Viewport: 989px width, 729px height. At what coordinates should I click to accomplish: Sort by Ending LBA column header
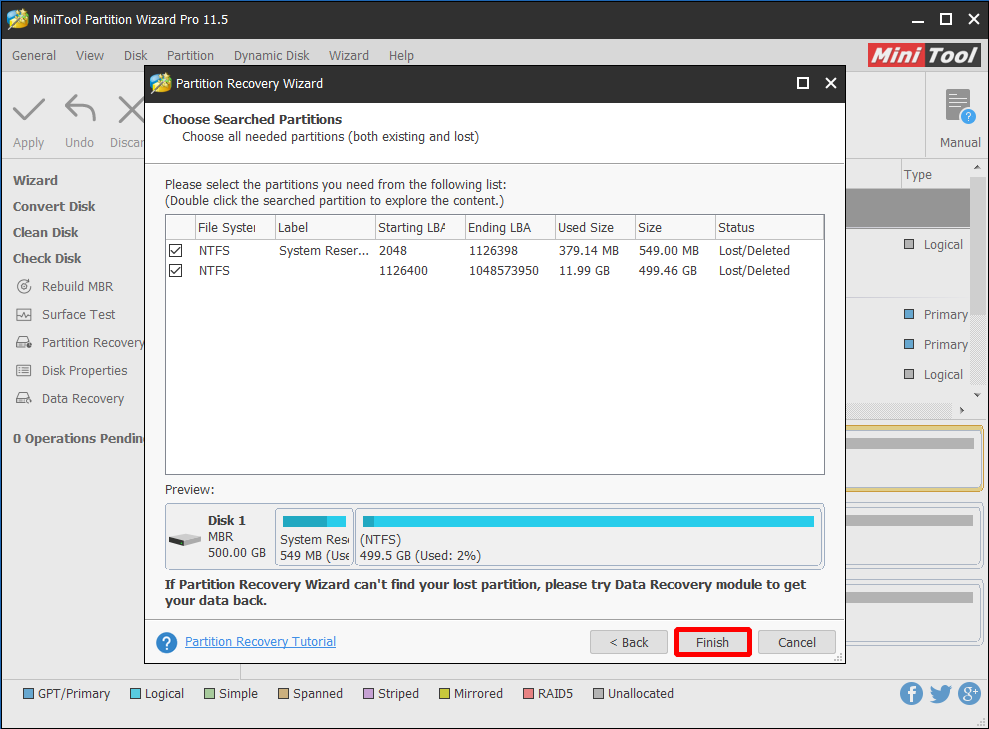(510, 227)
